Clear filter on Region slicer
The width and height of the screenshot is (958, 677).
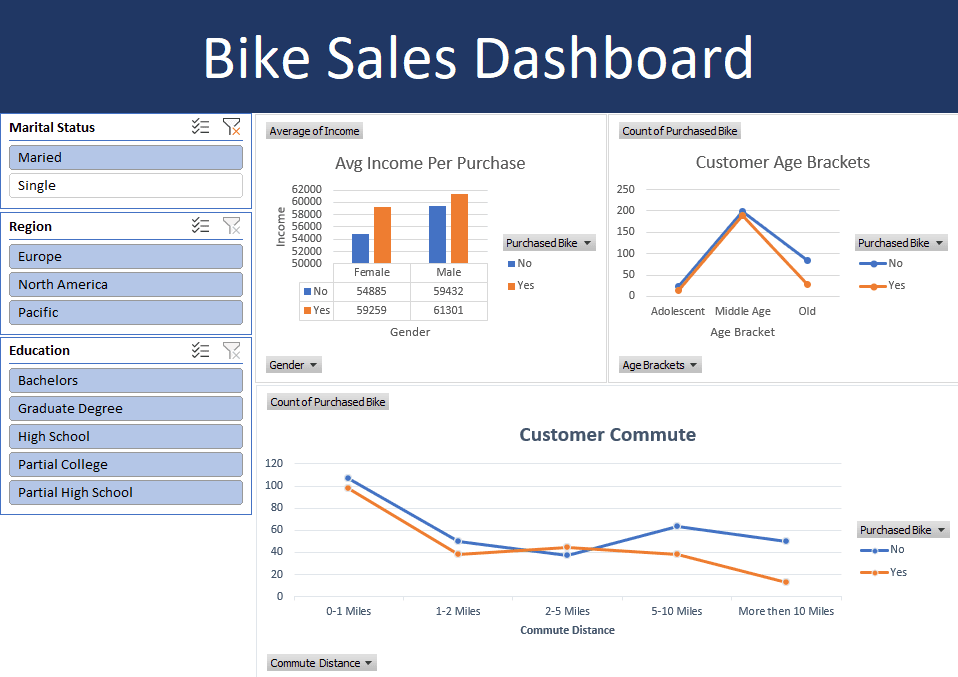[232, 225]
